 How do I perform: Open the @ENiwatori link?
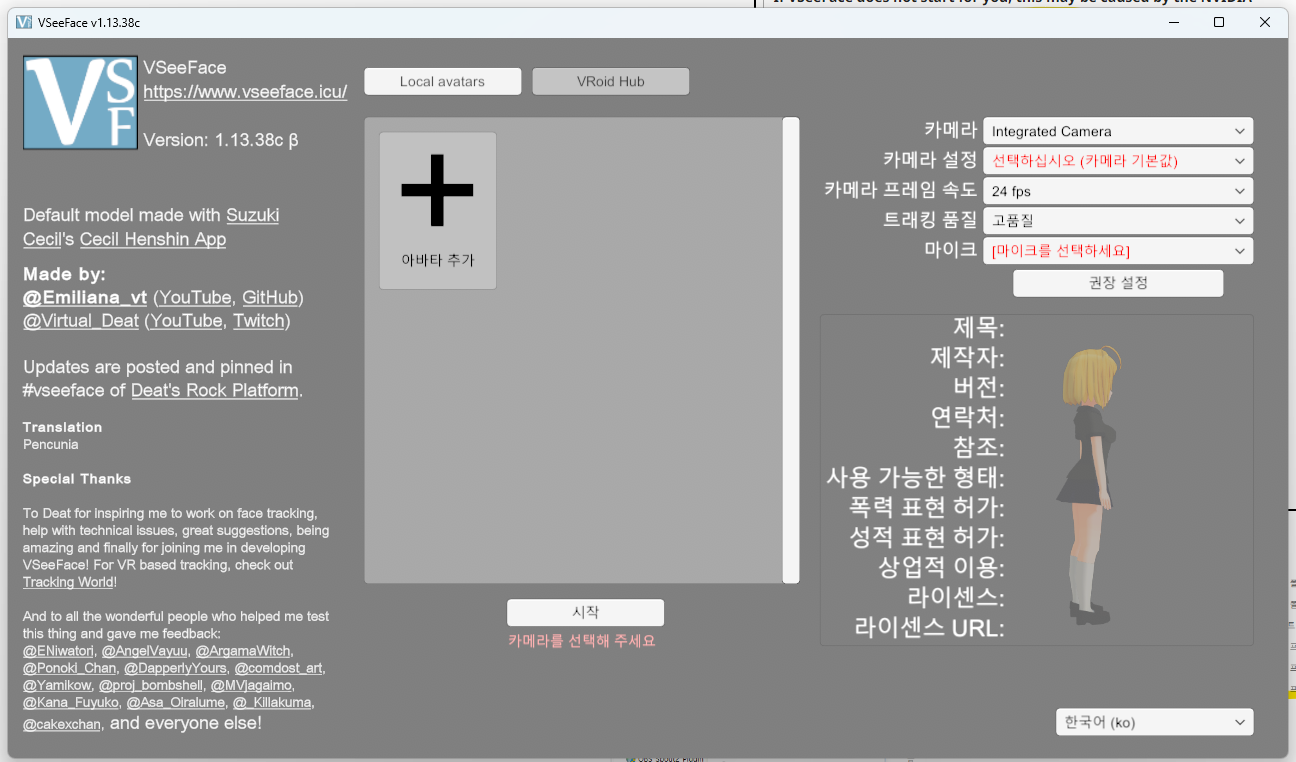(58, 651)
